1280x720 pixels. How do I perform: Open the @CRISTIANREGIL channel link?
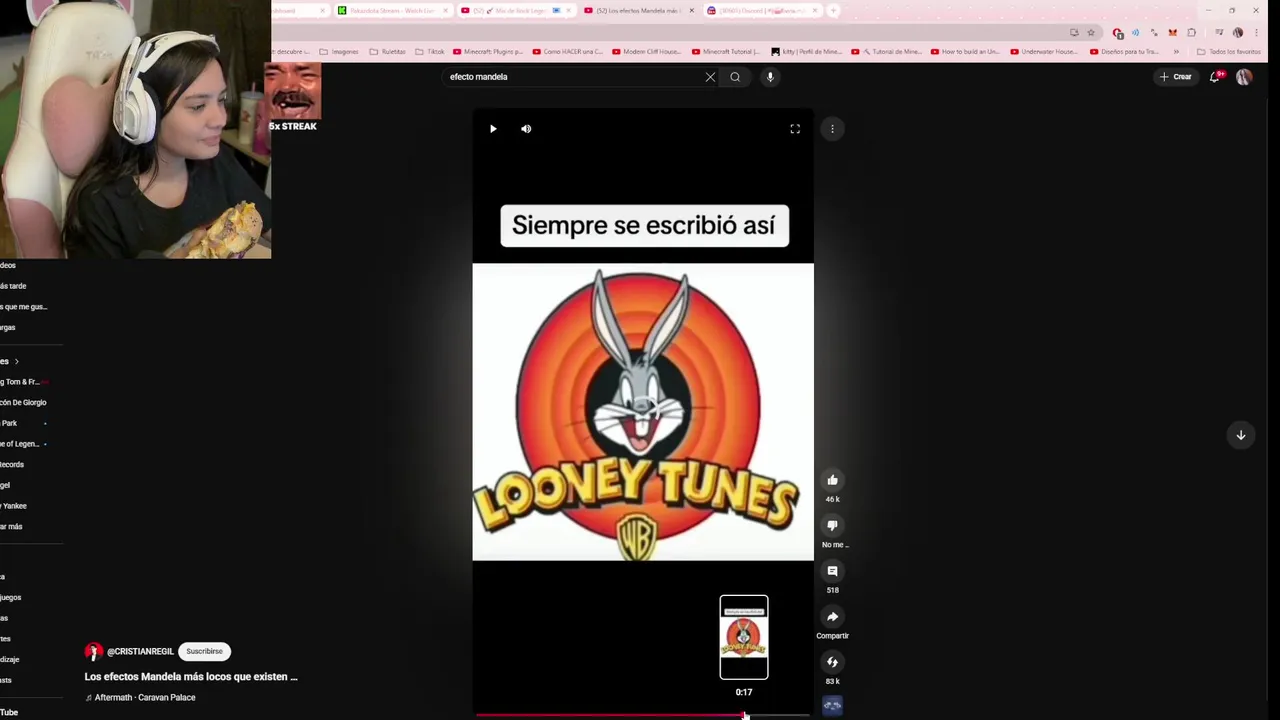coord(140,652)
